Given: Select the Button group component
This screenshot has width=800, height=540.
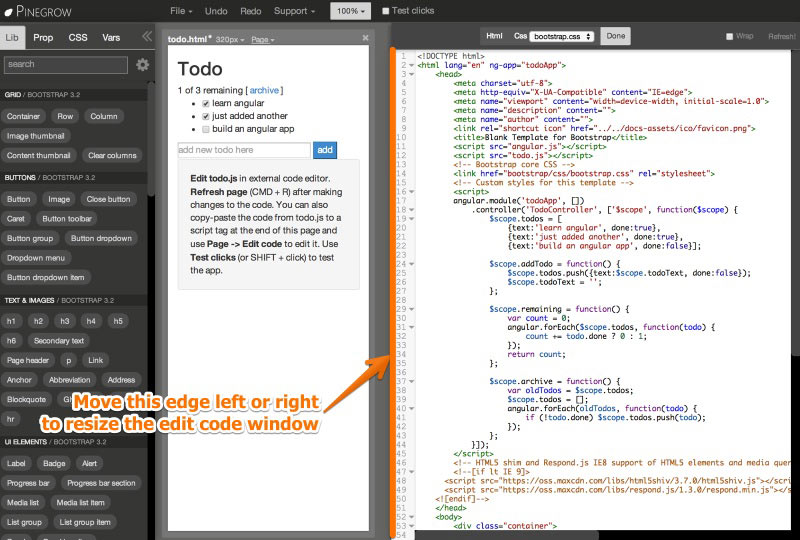Looking at the screenshot, I should pyautogui.click(x=30, y=238).
